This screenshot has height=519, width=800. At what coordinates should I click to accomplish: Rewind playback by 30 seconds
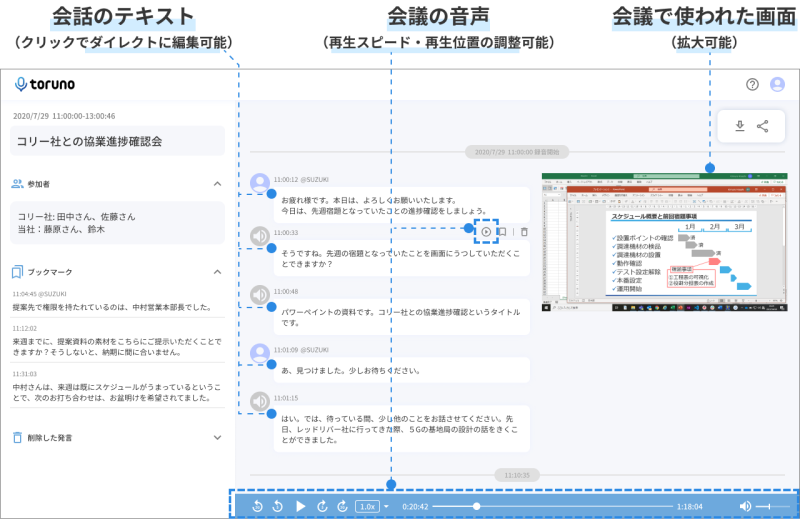click(x=258, y=506)
